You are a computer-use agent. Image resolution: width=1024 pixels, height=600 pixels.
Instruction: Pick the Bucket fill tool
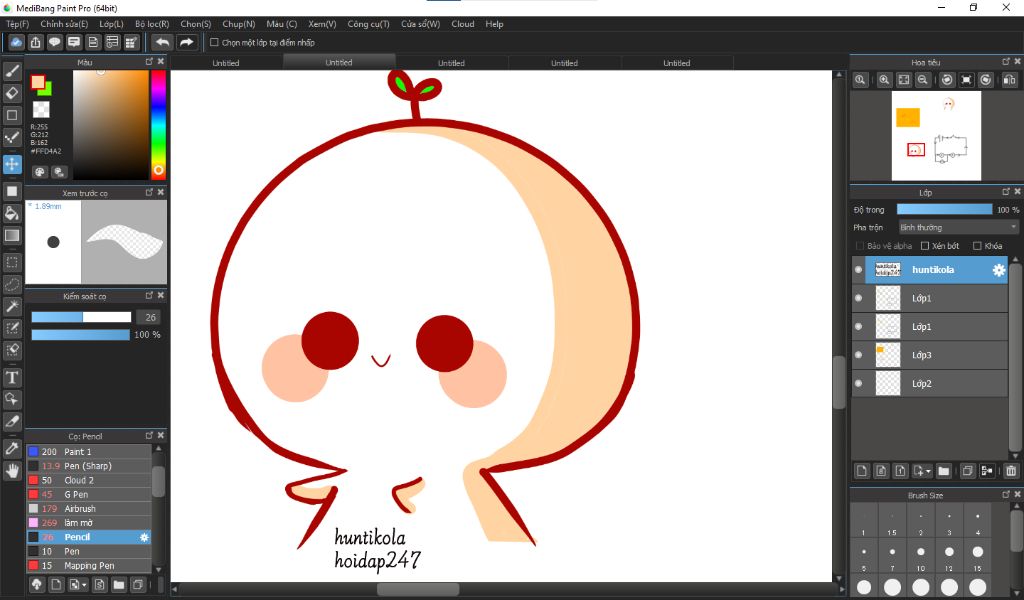click(x=12, y=213)
